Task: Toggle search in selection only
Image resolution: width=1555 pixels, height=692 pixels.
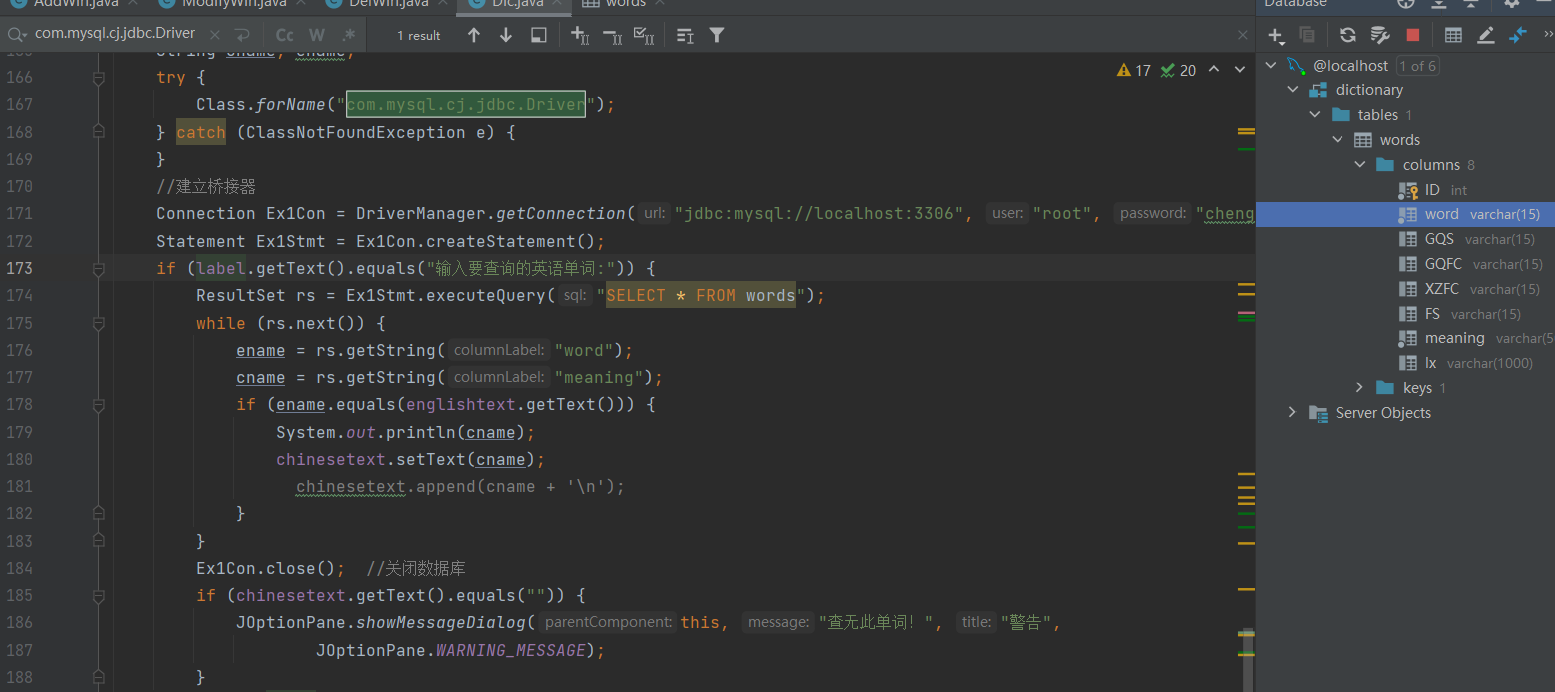Action: point(685,35)
